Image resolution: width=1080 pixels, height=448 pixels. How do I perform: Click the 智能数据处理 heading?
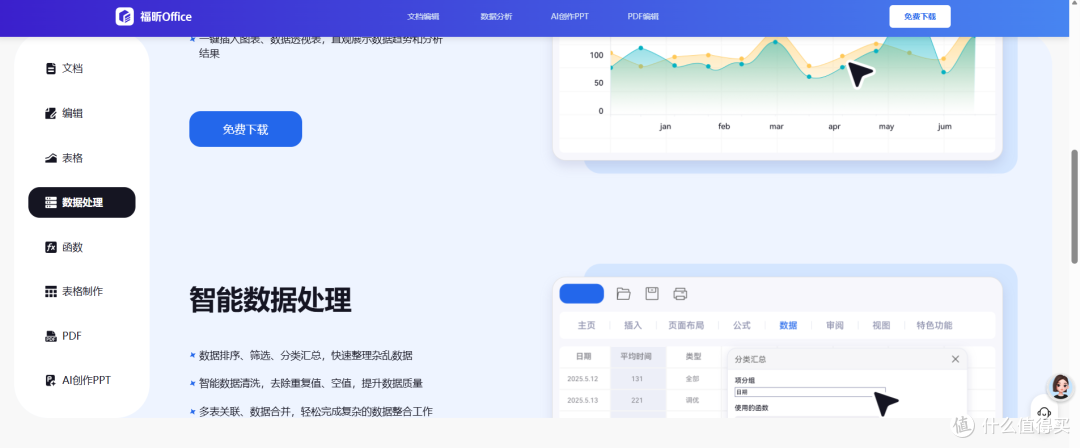pyautogui.click(x=270, y=300)
